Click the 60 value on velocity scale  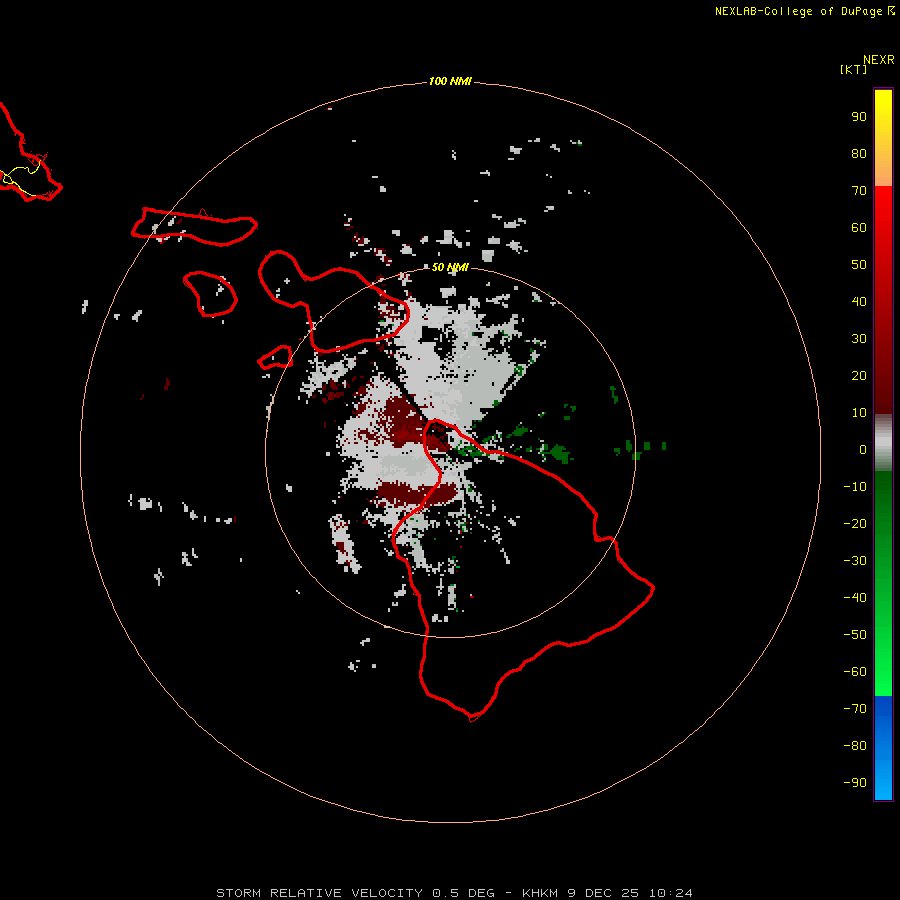click(x=859, y=227)
